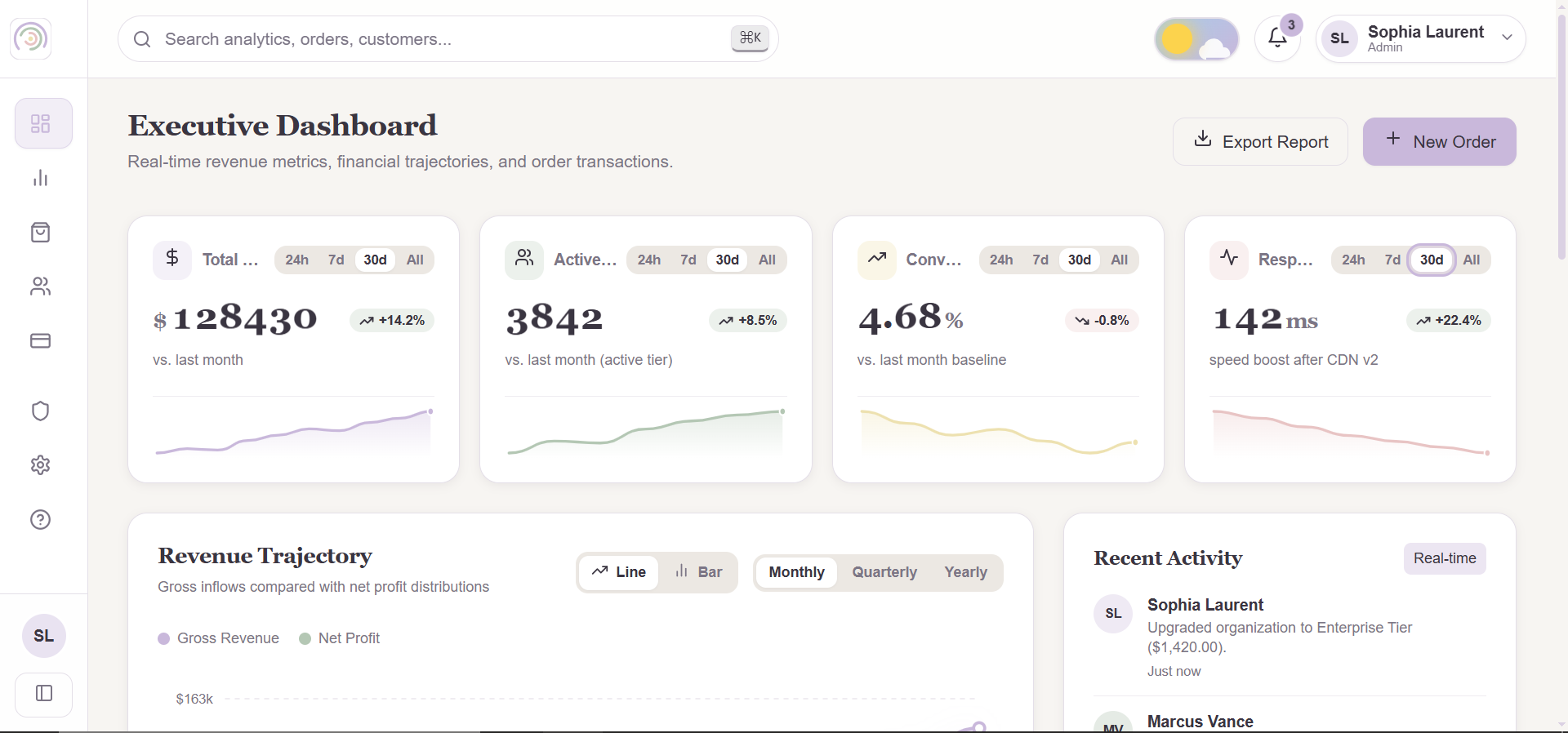This screenshot has height=733, width=1568.
Task: Open the analytics bar chart sidebar icon
Action: [x=41, y=178]
